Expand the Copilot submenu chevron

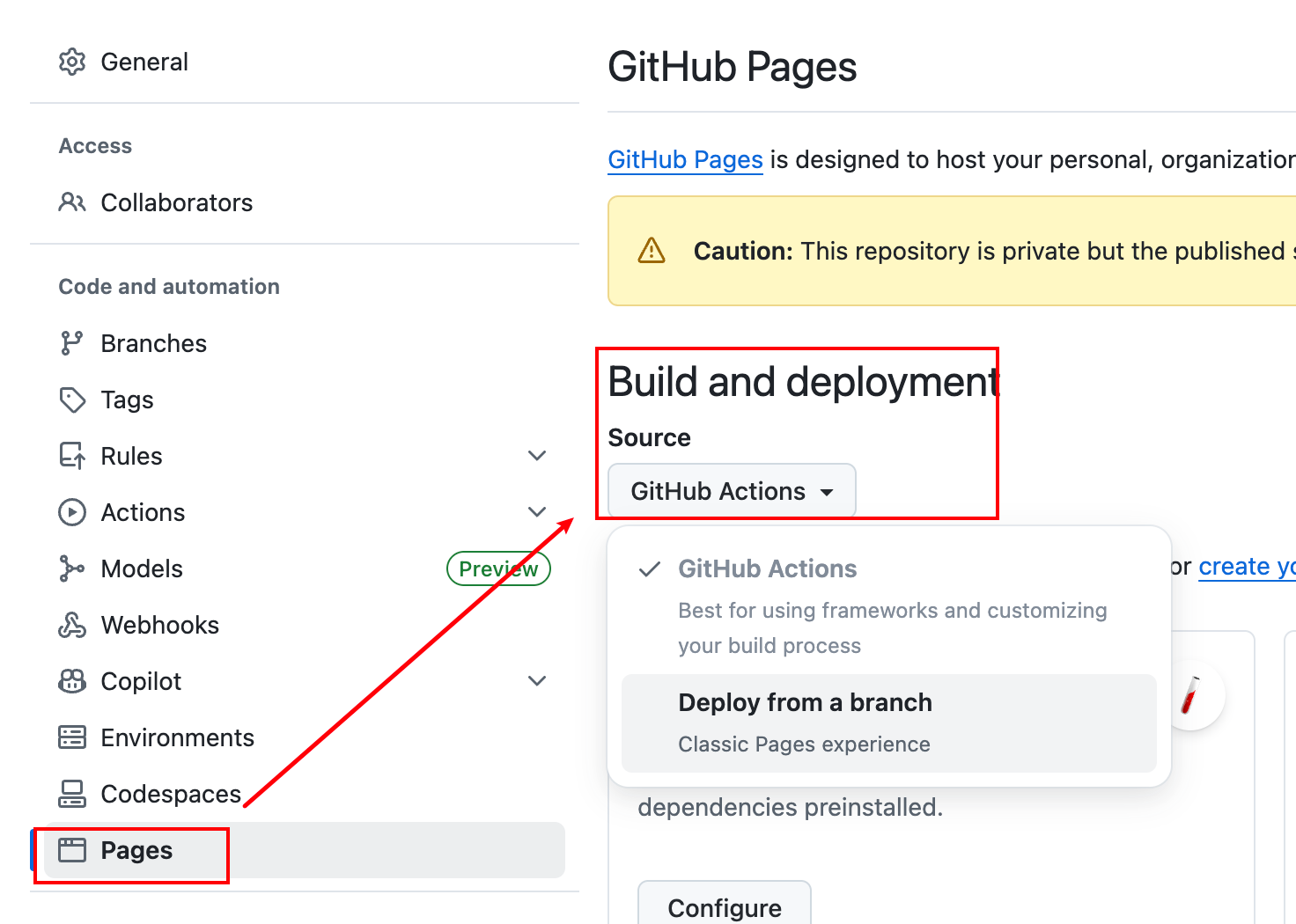pyautogui.click(x=537, y=681)
